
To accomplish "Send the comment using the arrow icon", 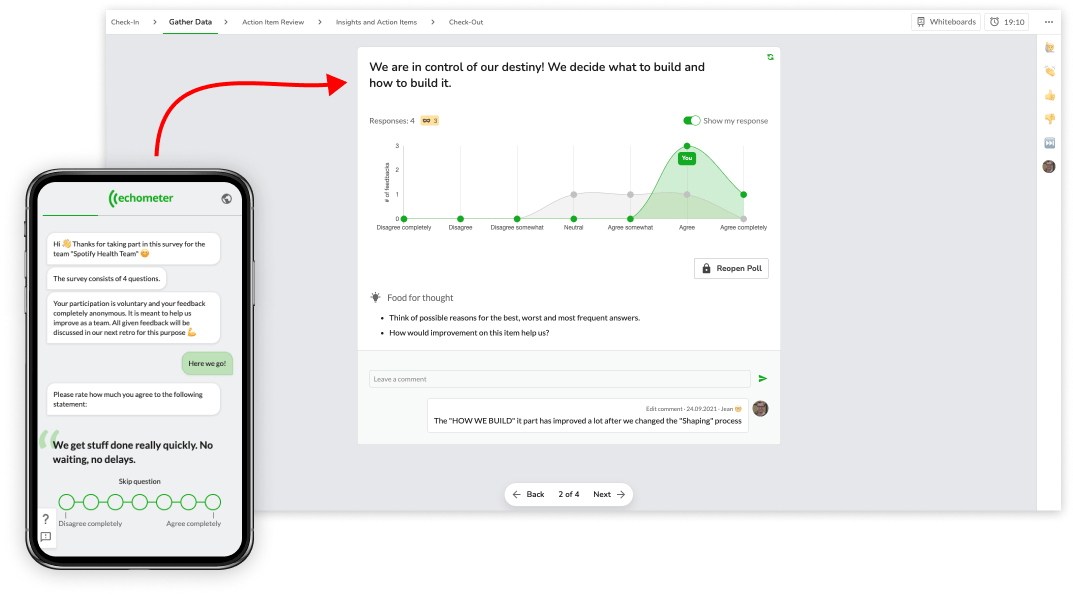I will 763,379.
